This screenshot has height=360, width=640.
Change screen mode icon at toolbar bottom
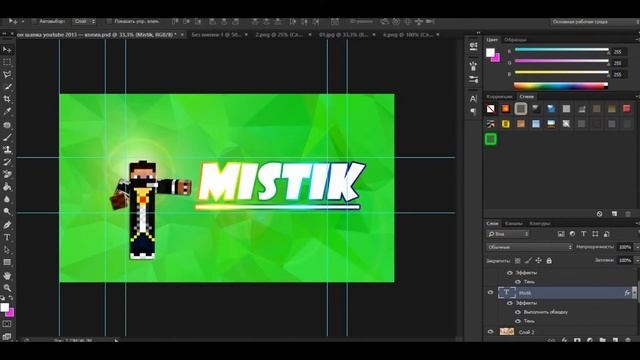[x=7, y=336]
